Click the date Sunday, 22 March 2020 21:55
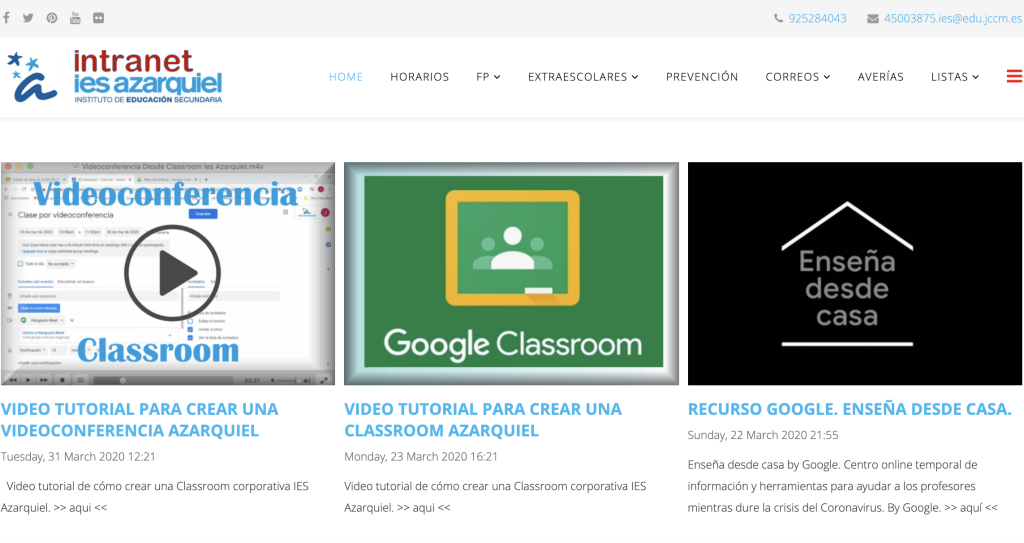 (763, 435)
